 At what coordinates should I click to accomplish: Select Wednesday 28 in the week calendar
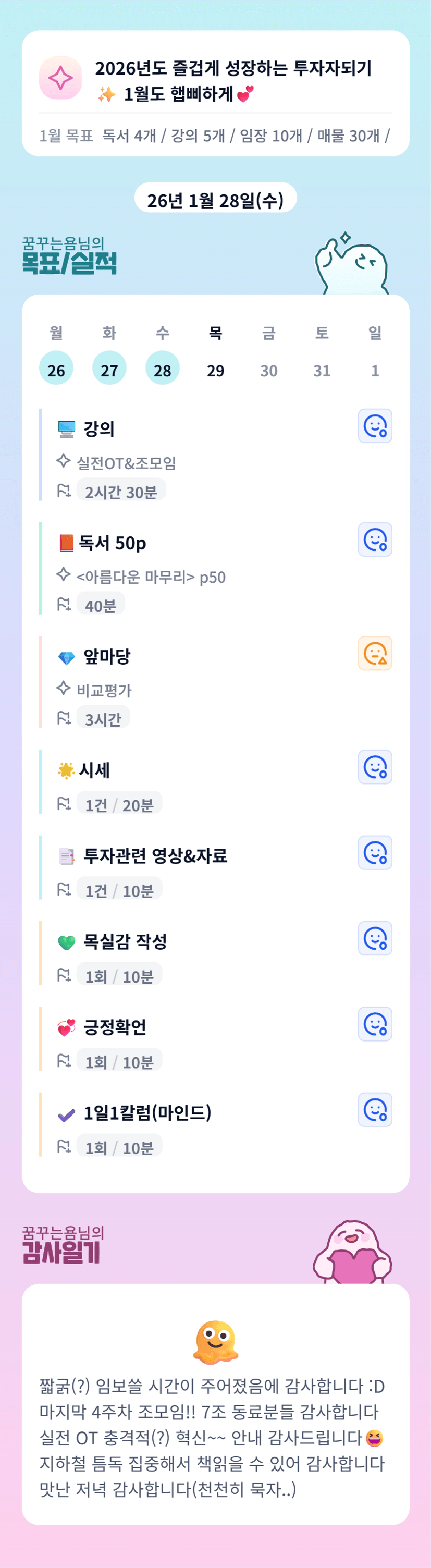(x=163, y=369)
